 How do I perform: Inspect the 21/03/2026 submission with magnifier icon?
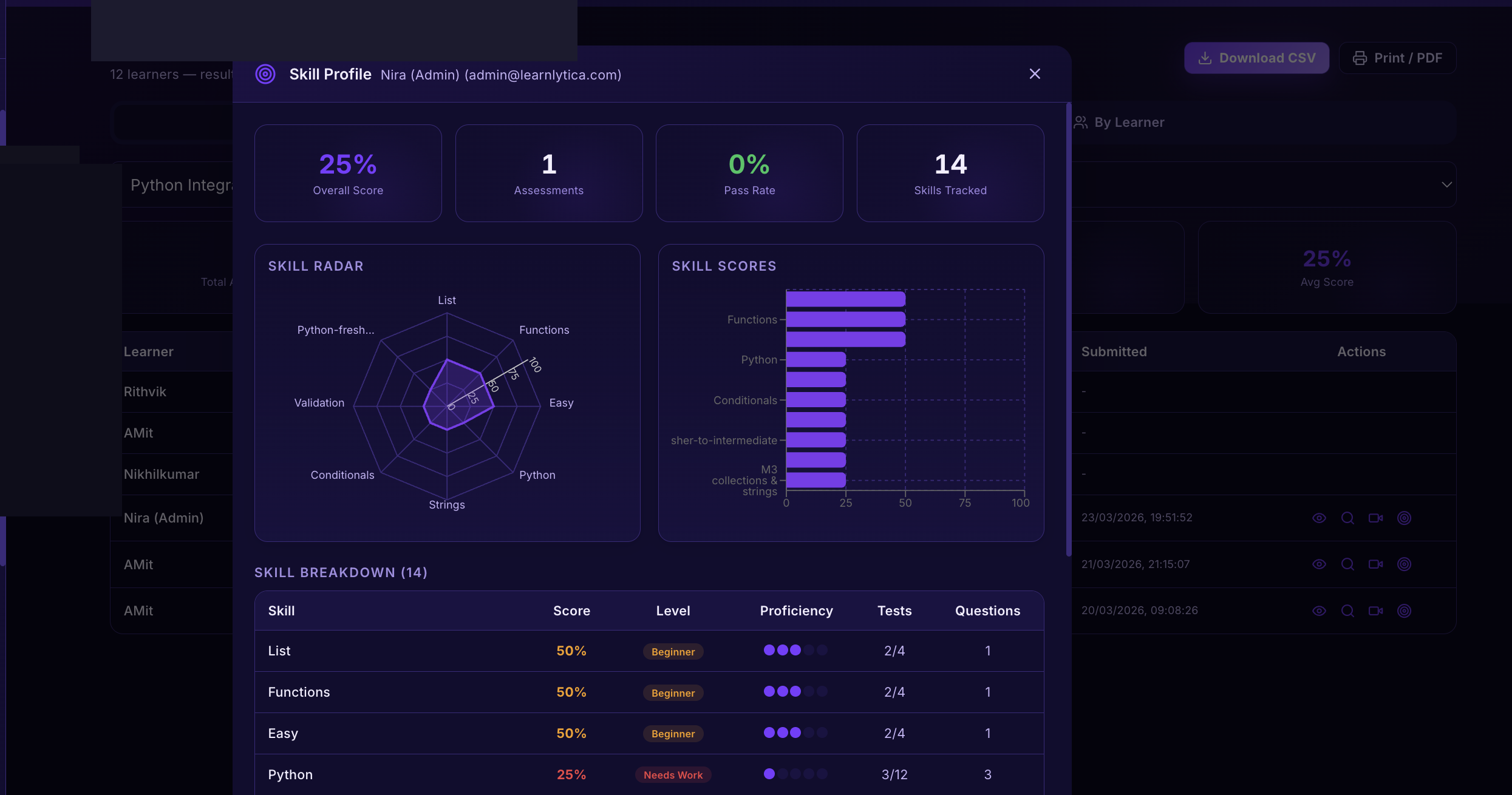click(1347, 564)
